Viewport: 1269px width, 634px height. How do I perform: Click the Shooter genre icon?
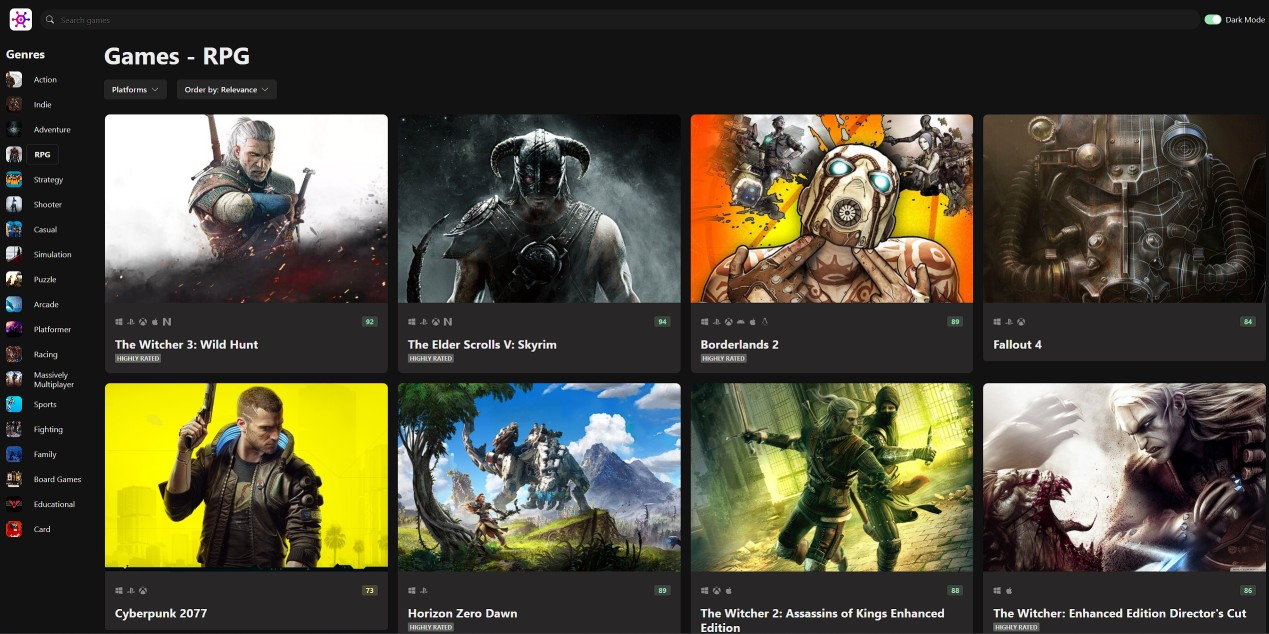14,204
